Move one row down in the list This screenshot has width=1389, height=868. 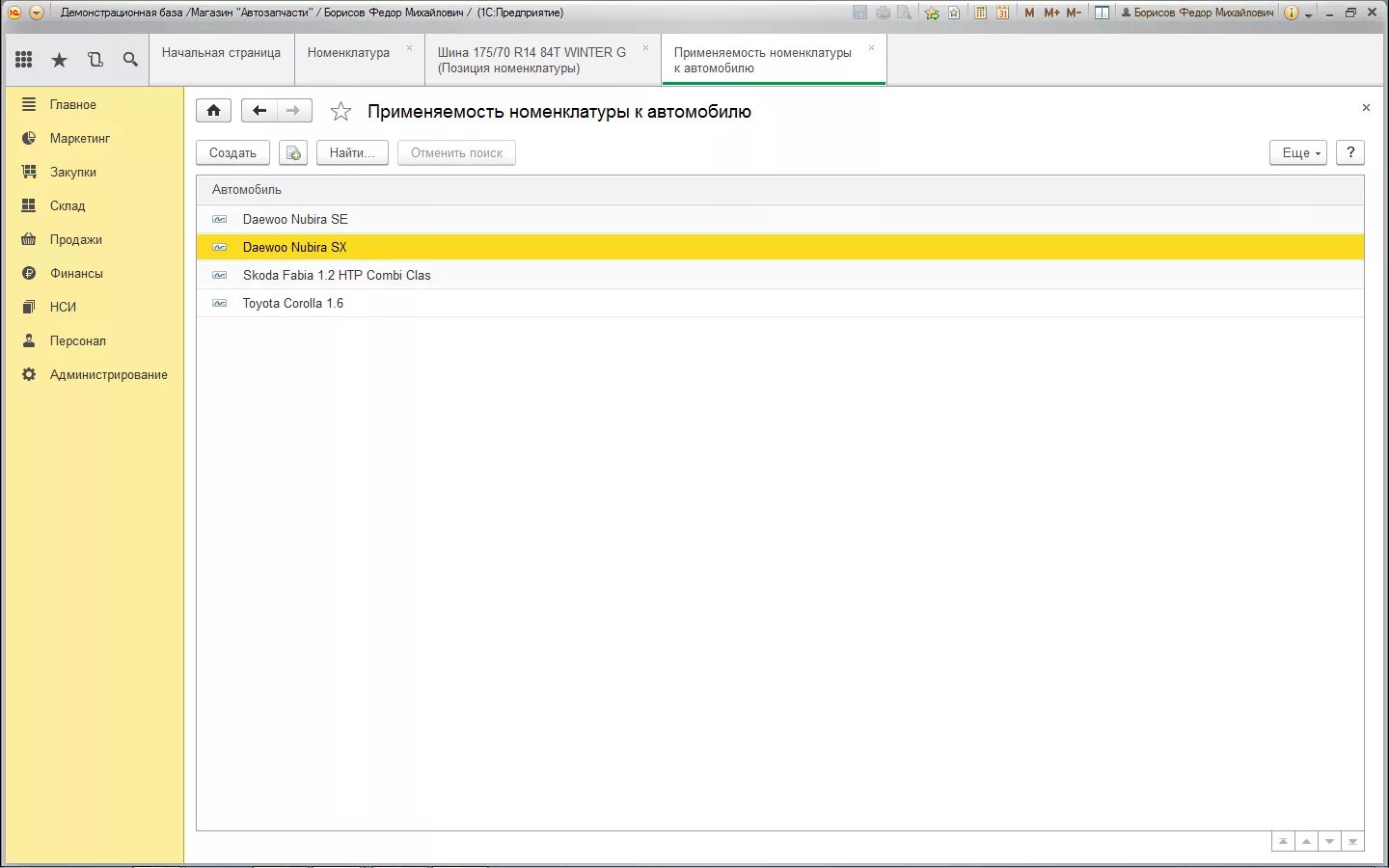click(x=1329, y=842)
